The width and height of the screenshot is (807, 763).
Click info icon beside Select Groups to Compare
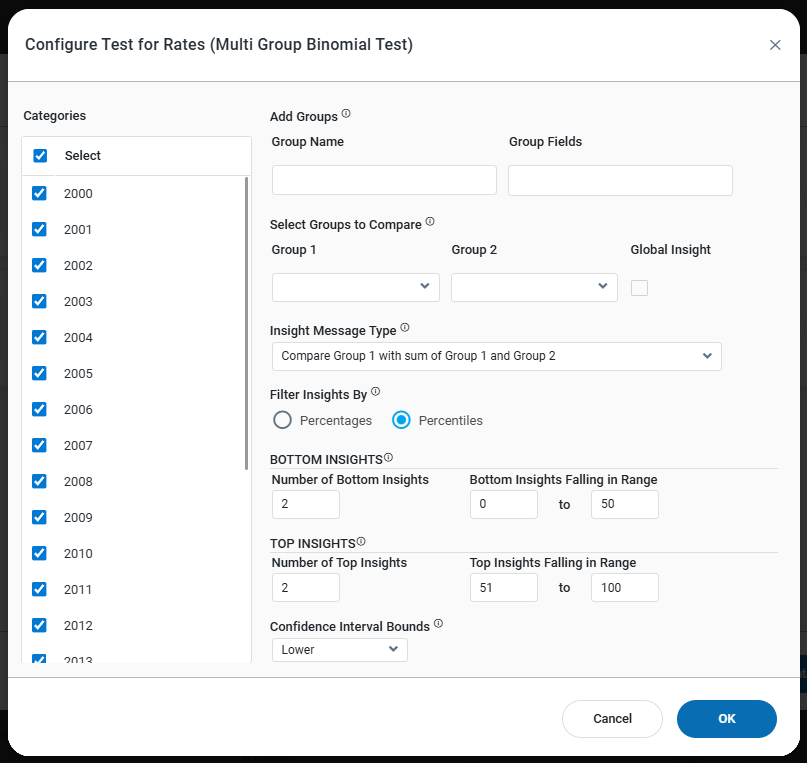430,222
